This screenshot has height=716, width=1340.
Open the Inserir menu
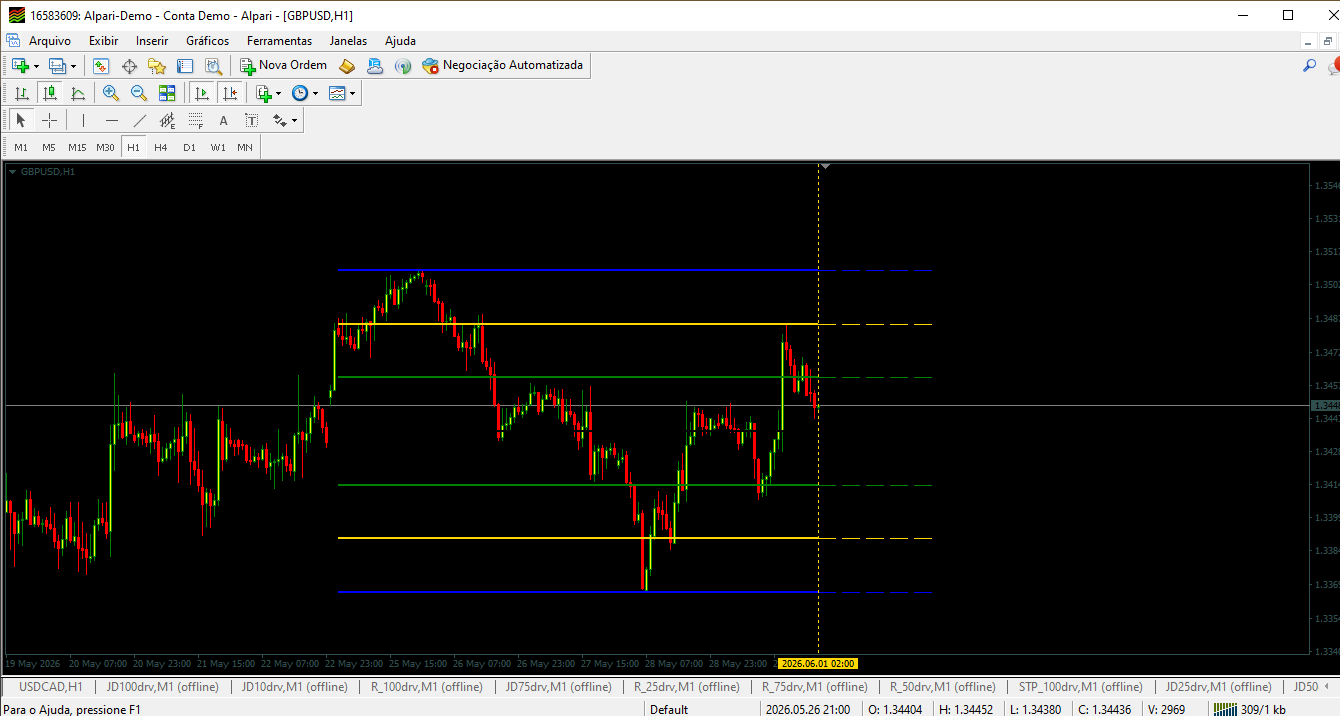coord(152,41)
